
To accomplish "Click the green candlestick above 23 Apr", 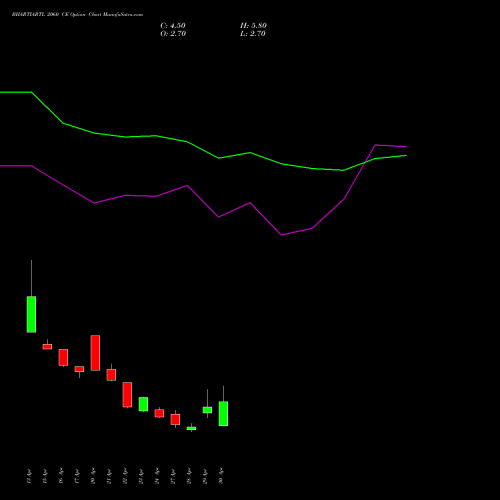I will pyautogui.click(x=143, y=404).
